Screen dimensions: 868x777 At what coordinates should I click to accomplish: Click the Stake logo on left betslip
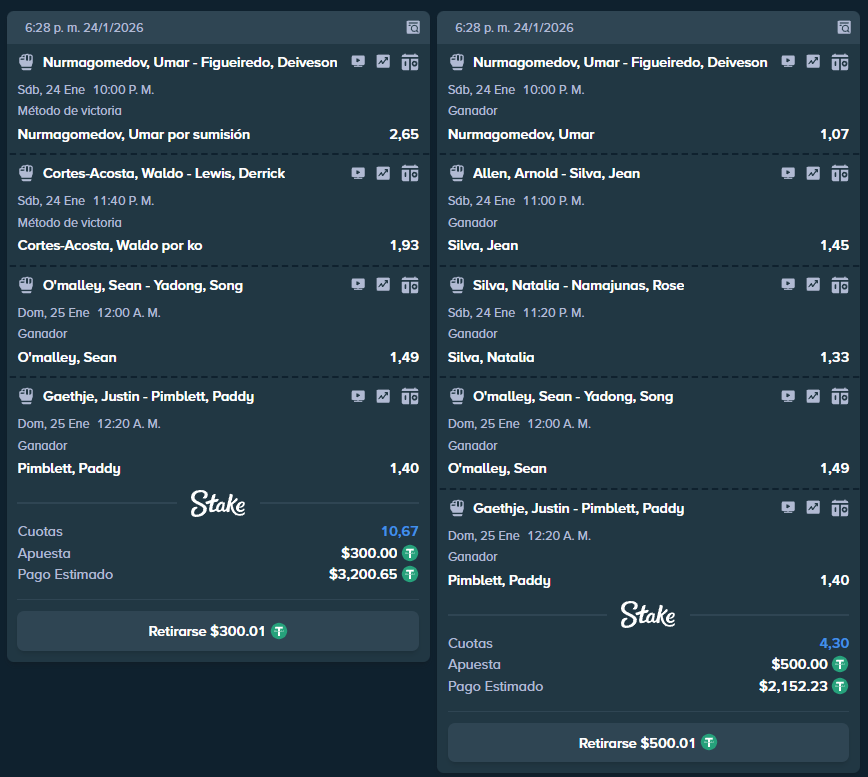pos(218,504)
